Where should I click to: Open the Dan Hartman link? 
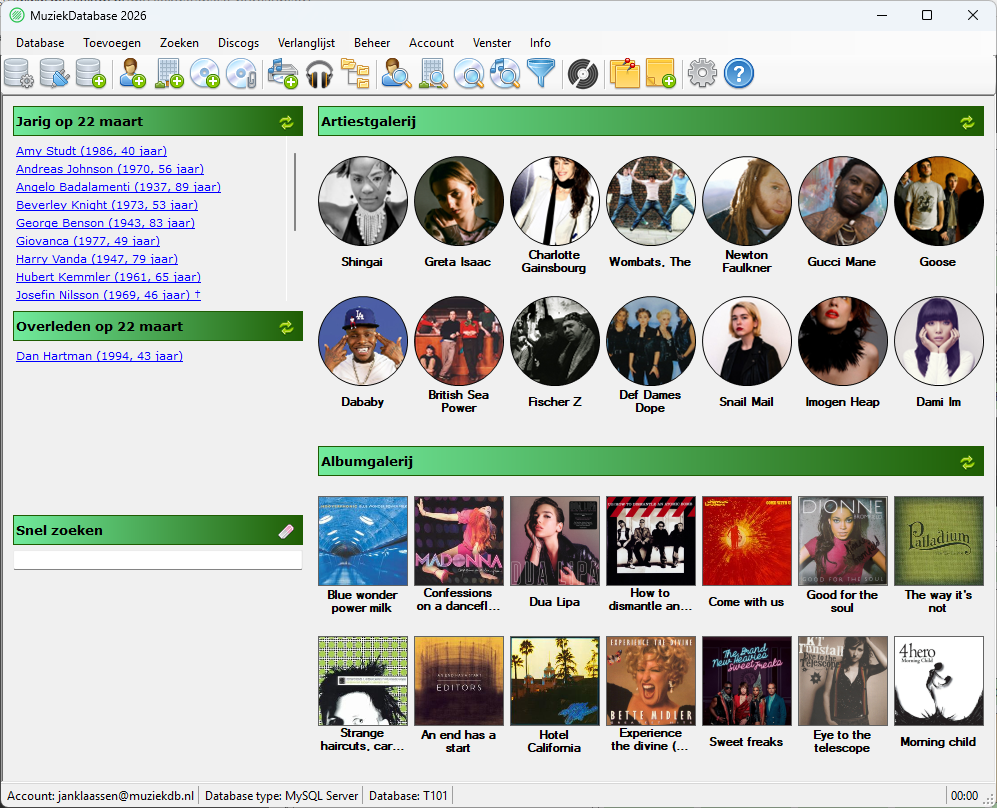(x=99, y=356)
